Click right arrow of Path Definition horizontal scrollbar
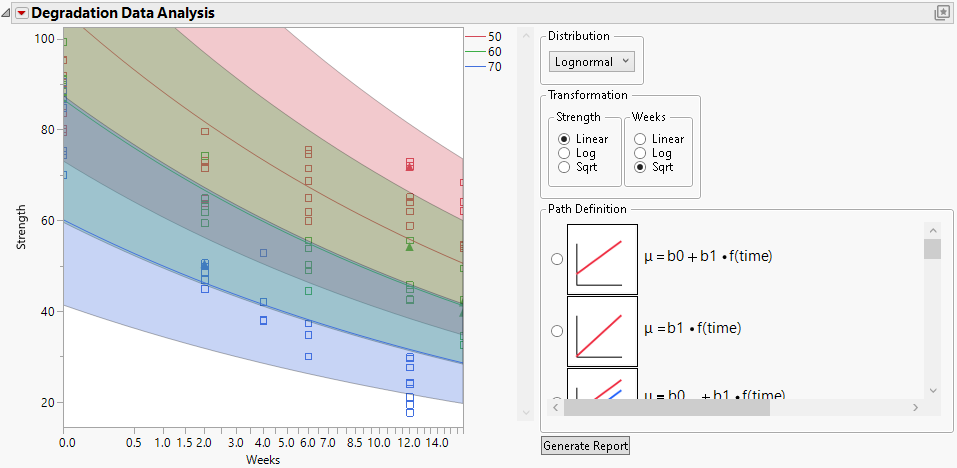This screenshot has height=468, width=957. coord(914,408)
